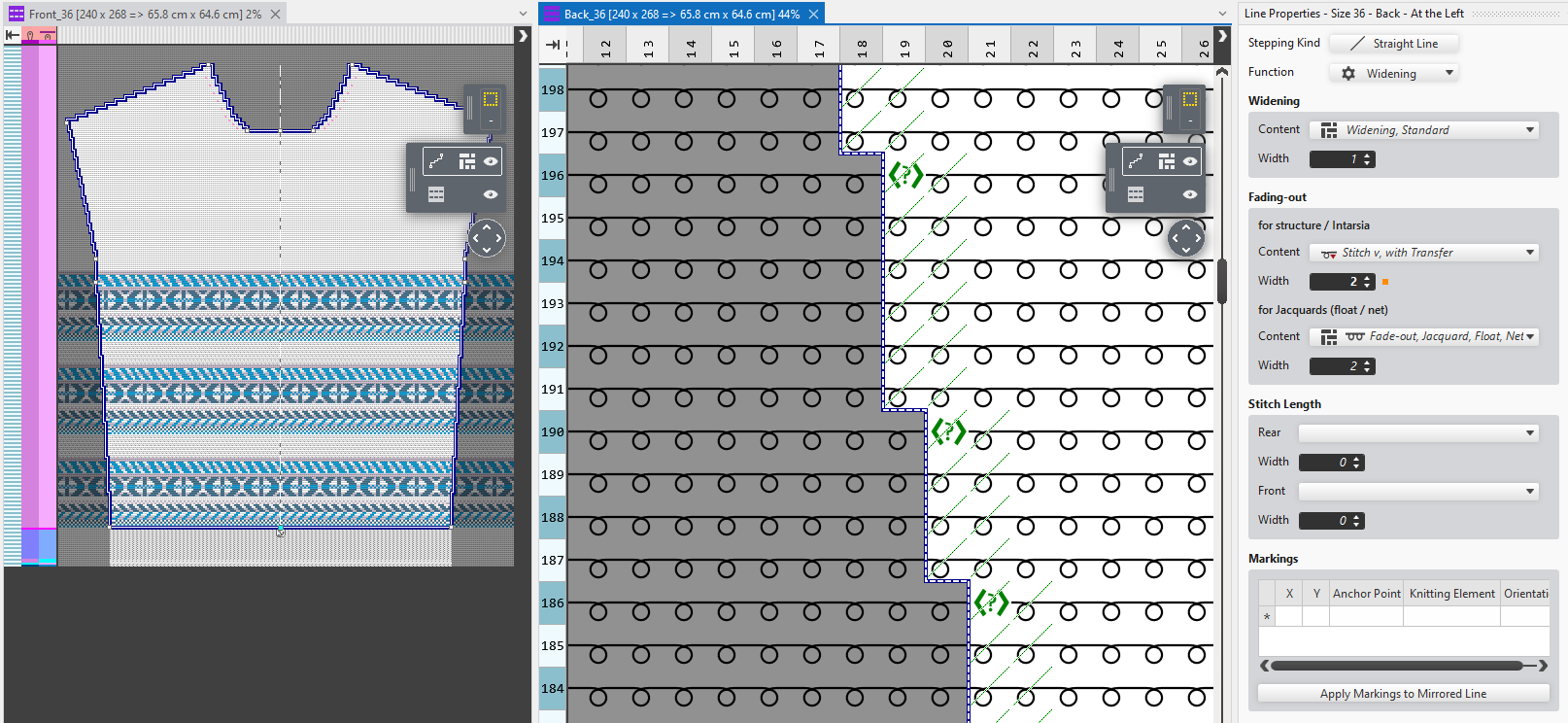Image resolution: width=1568 pixels, height=723 pixels.
Task: Click the gear icon beside Widening function
Action: [x=1348, y=74]
